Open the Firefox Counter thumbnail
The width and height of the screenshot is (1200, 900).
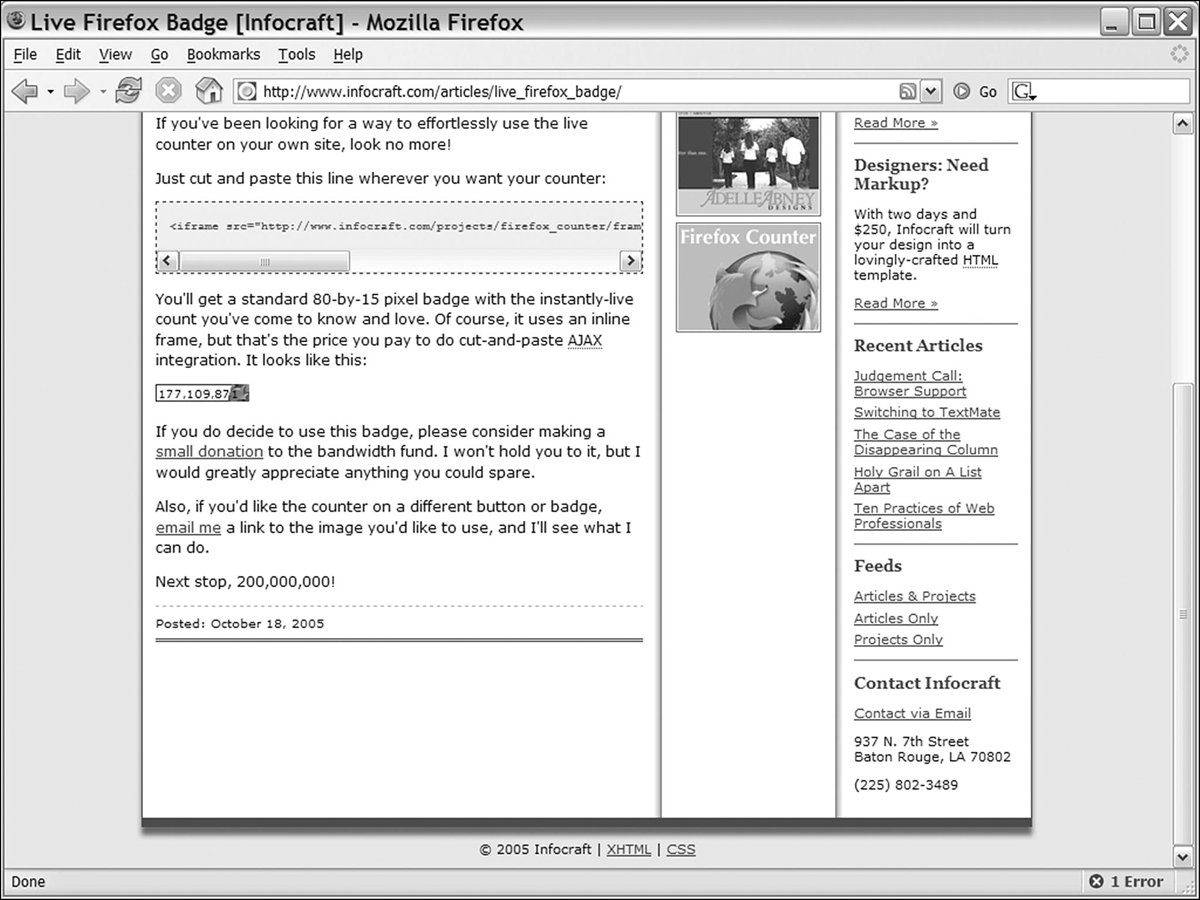[748, 277]
